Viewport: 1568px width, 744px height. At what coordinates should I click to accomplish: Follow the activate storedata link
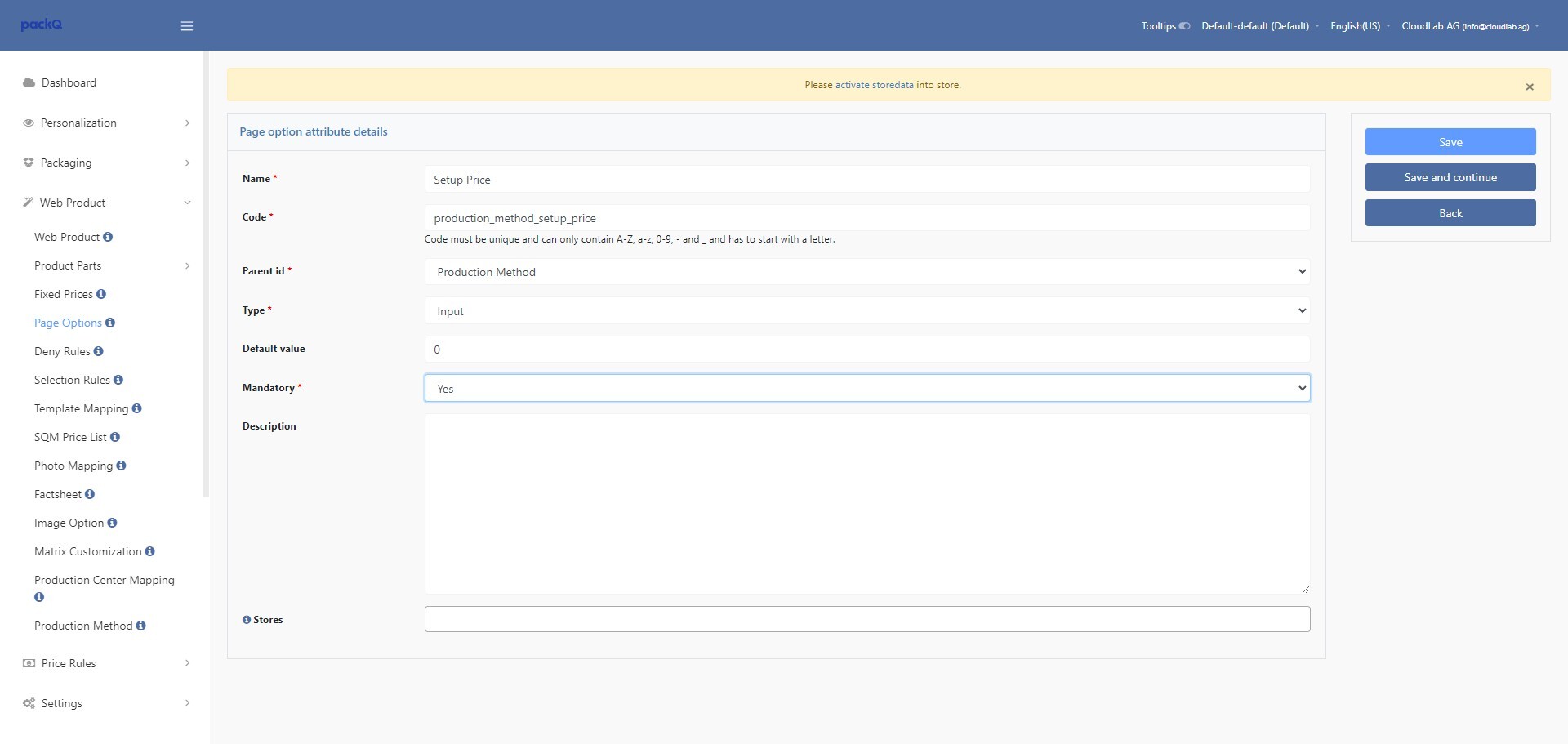click(874, 85)
